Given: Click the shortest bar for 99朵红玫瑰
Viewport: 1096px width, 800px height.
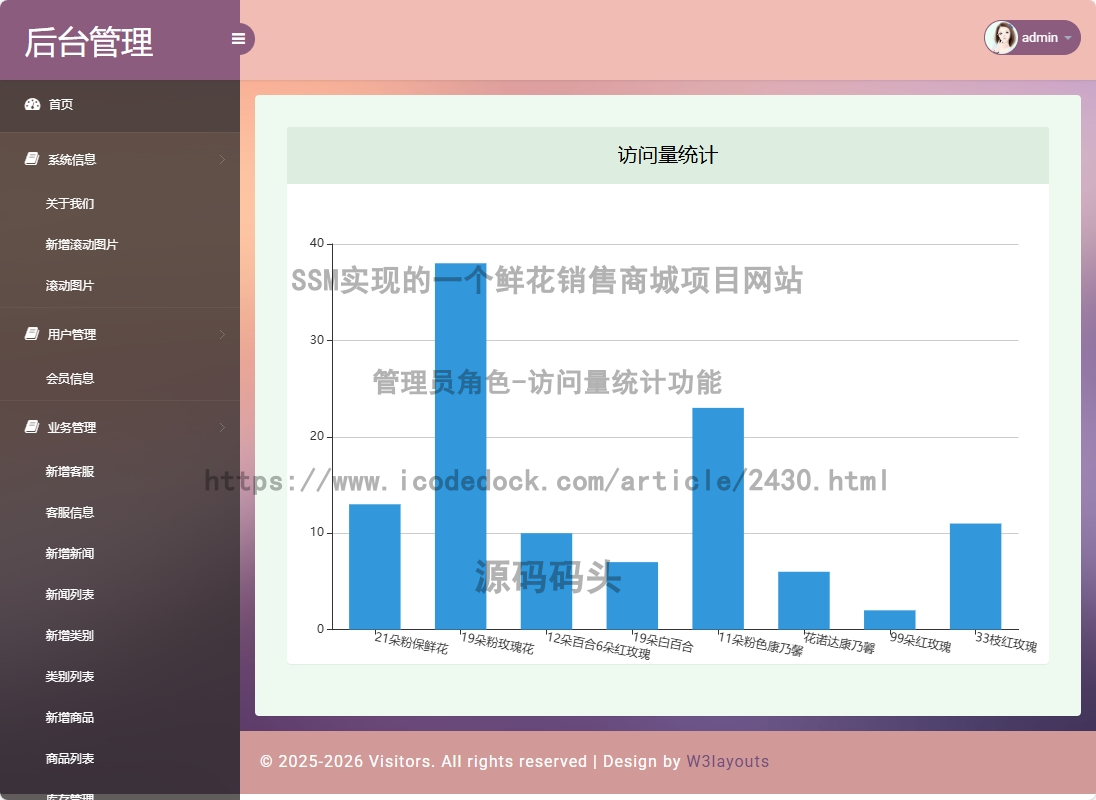Looking at the screenshot, I should [x=890, y=620].
